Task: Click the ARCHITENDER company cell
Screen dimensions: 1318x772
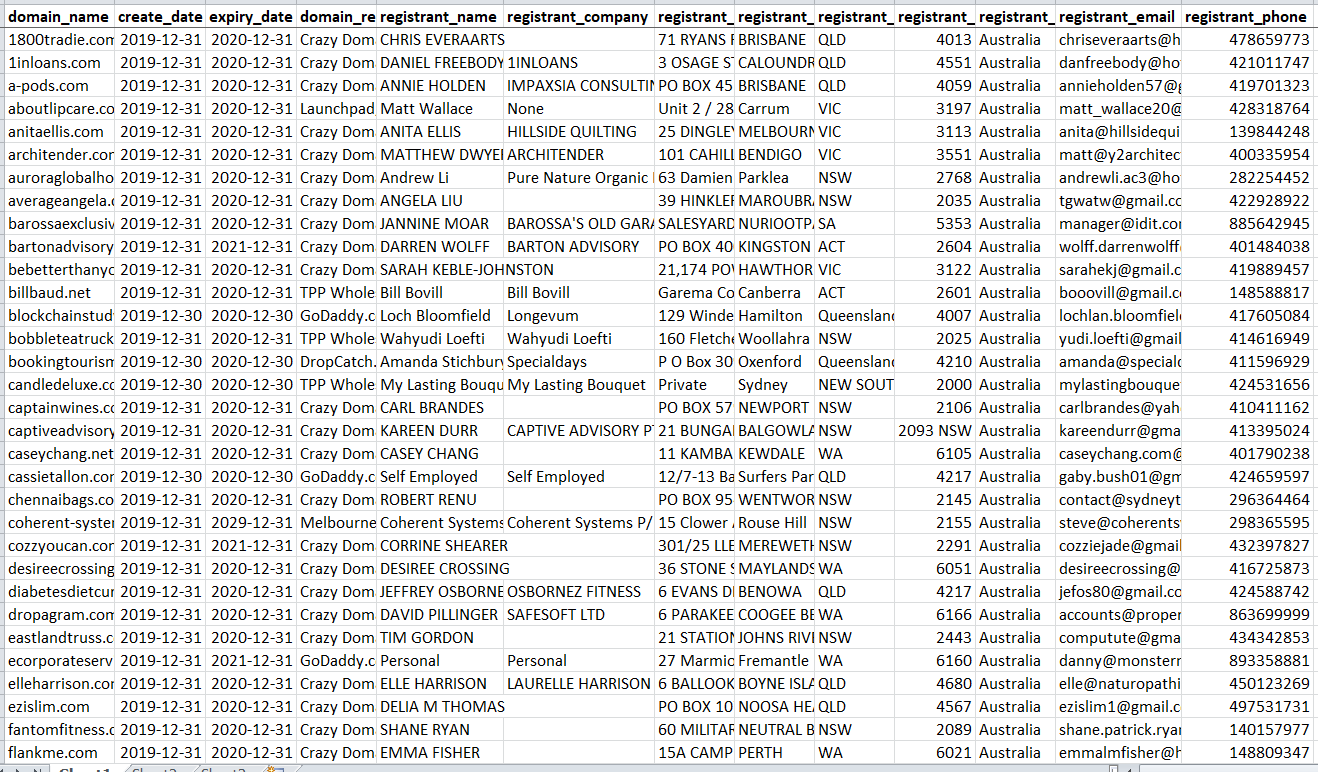Action: click(579, 155)
